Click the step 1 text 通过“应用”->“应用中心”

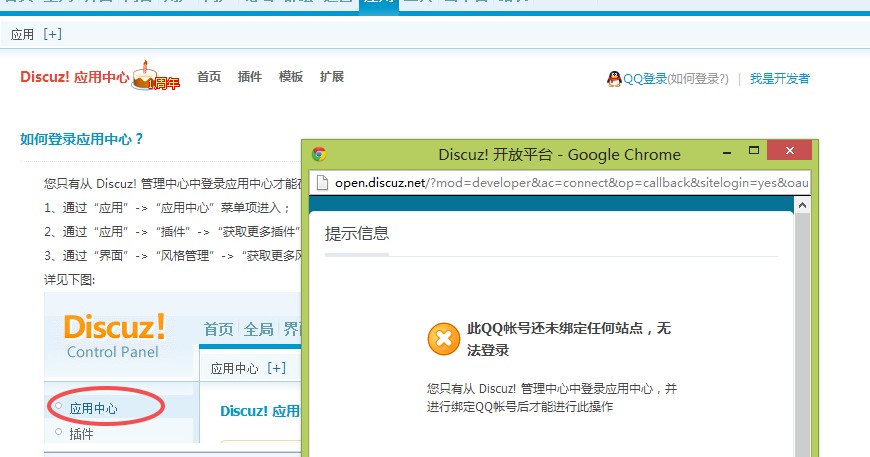(x=167, y=207)
